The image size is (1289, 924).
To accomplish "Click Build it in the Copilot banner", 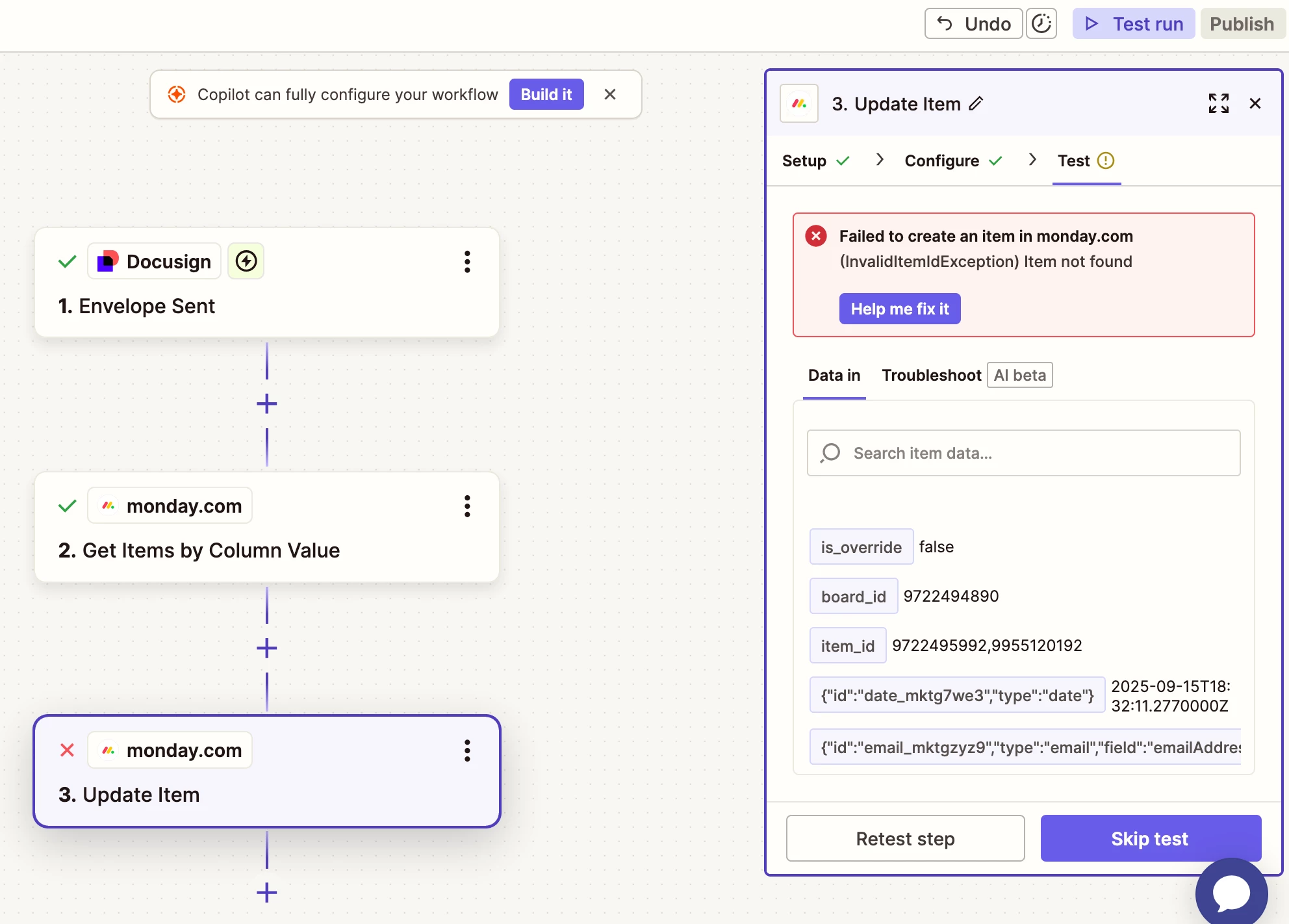I will click(x=546, y=94).
